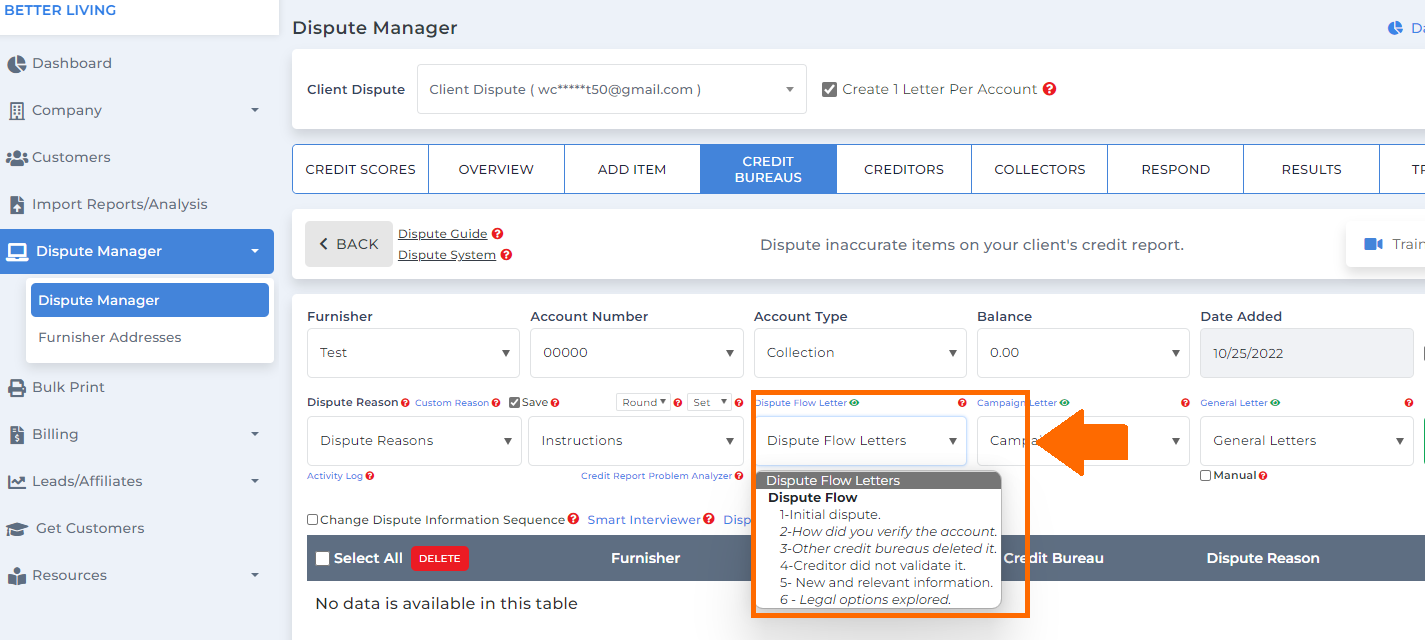Click the Bulk Print printer icon

tap(16, 388)
